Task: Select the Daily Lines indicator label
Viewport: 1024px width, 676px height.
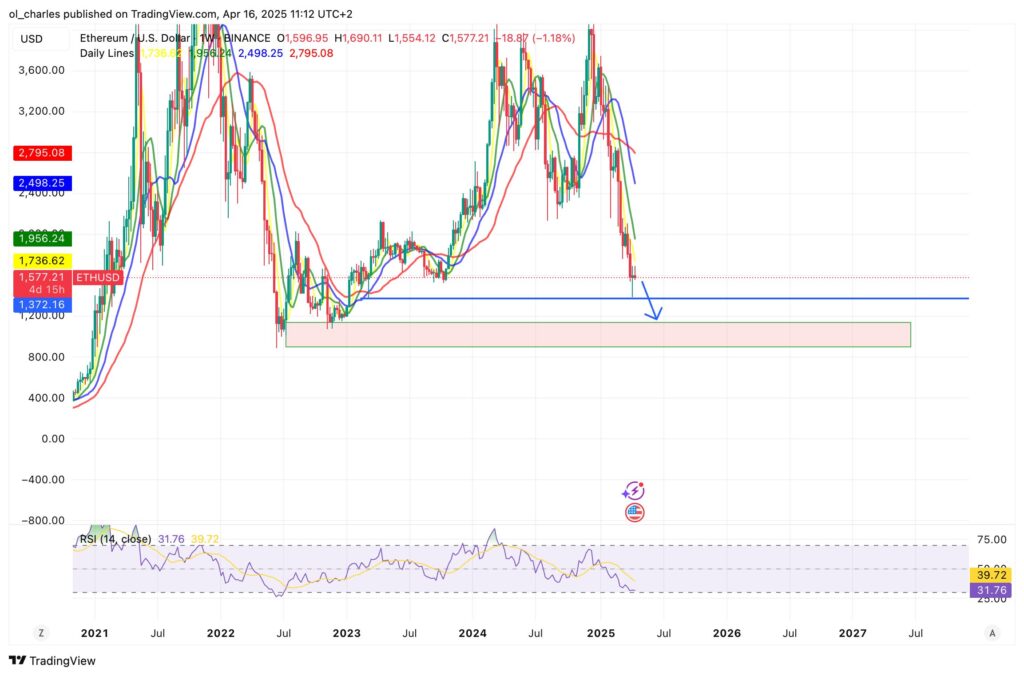Action: point(106,54)
